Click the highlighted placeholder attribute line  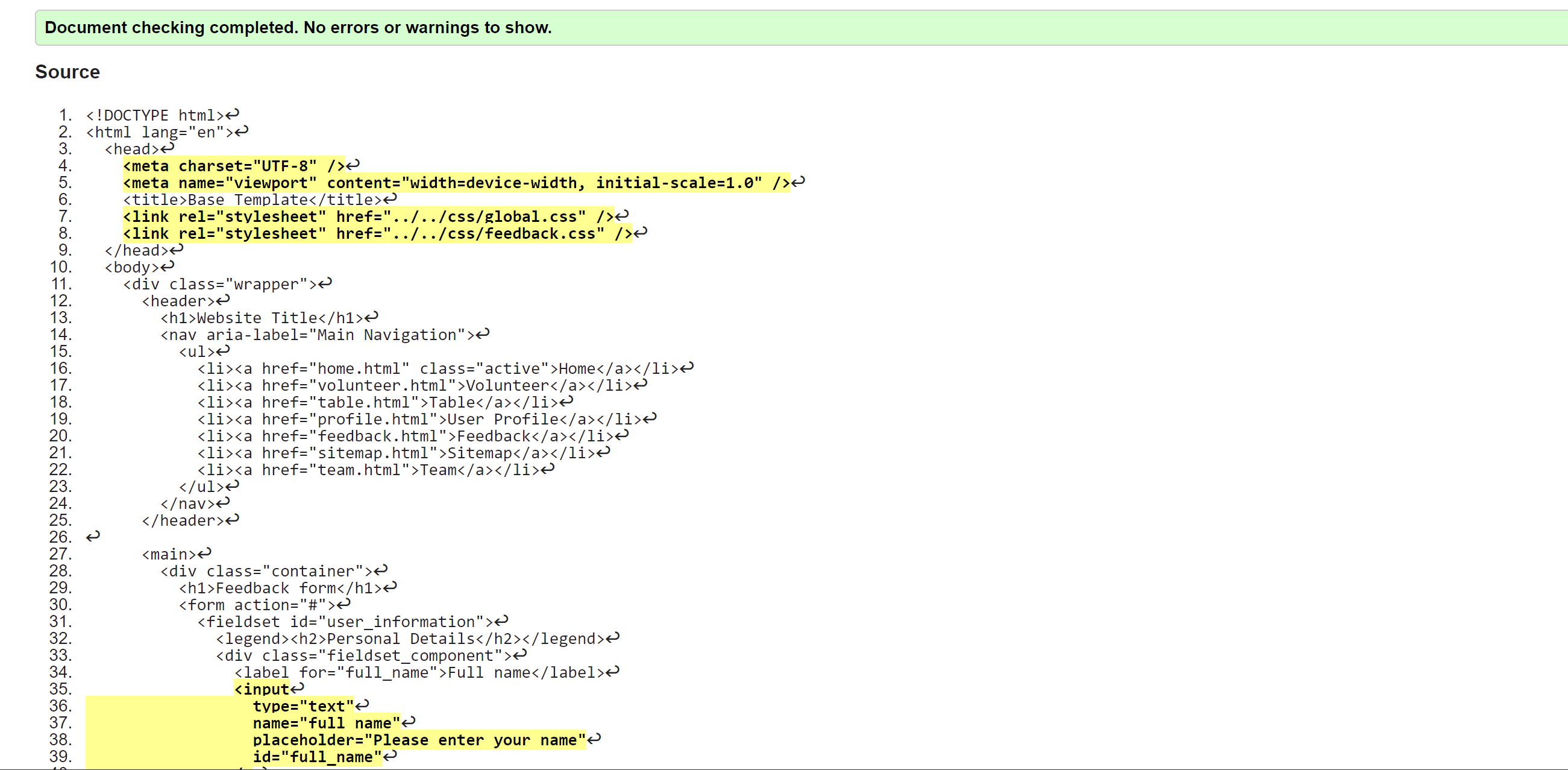(419, 739)
